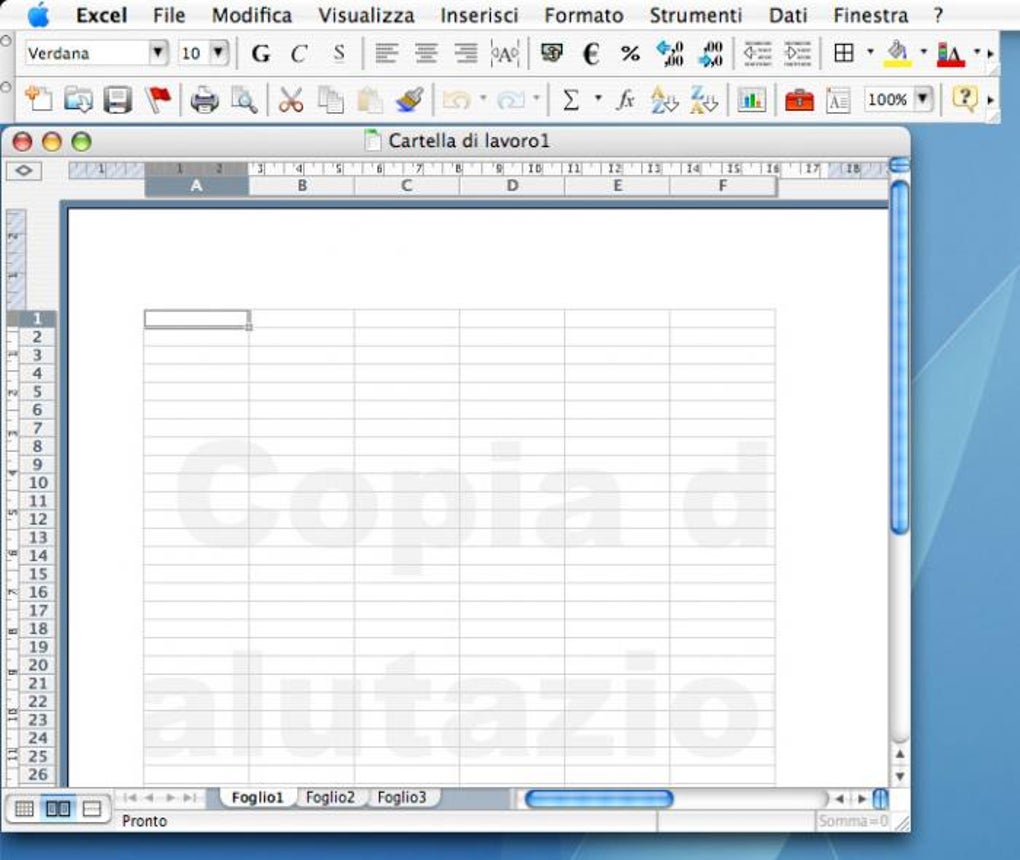Increase decimal places
1020x860 pixels.
669,53
